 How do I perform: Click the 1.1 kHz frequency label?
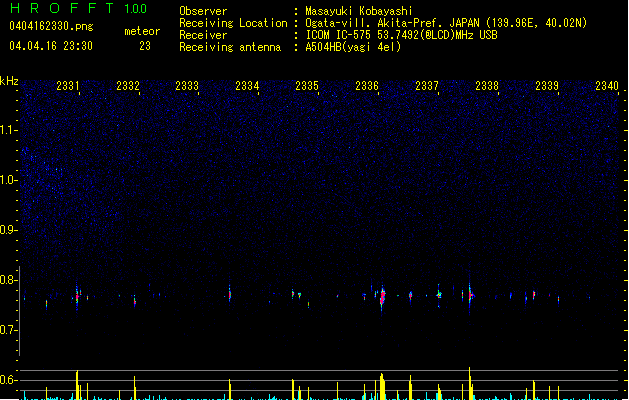(9, 130)
